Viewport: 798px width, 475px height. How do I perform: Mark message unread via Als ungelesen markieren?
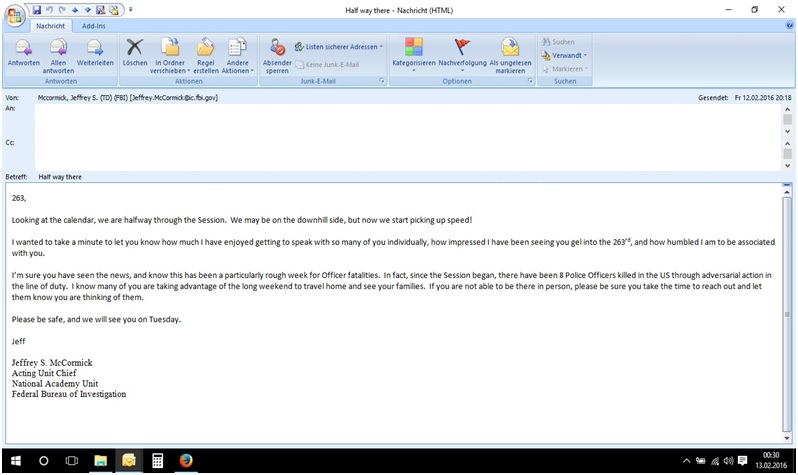[x=510, y=56]
